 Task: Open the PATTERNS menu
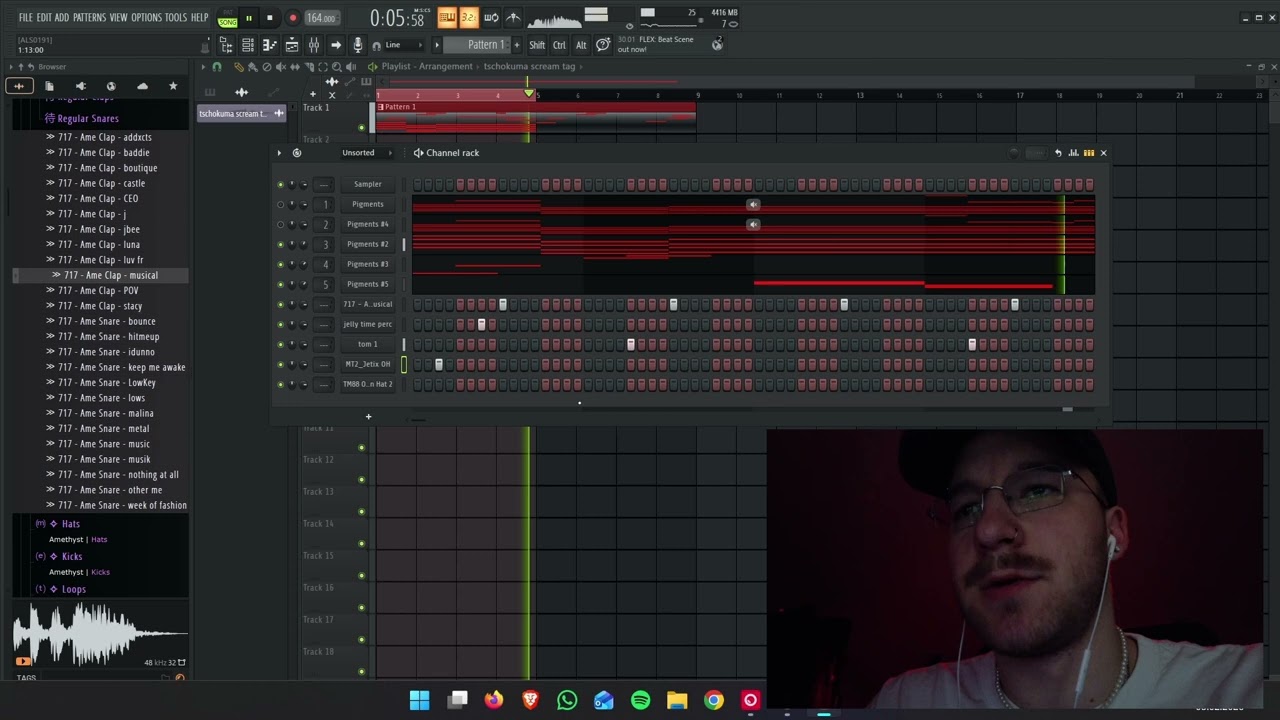click(89, 17)
